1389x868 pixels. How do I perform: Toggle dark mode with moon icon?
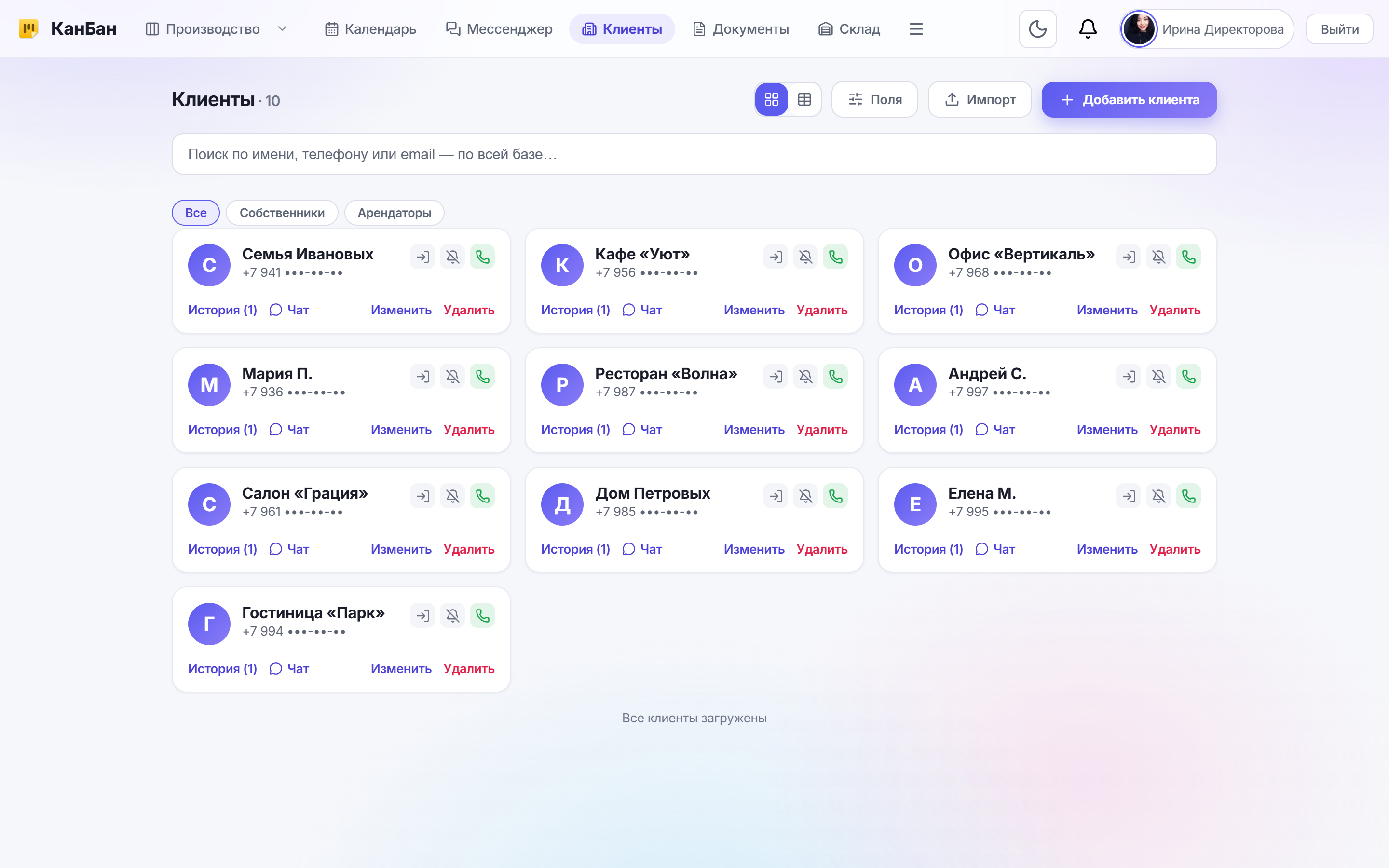point(1037,29)
